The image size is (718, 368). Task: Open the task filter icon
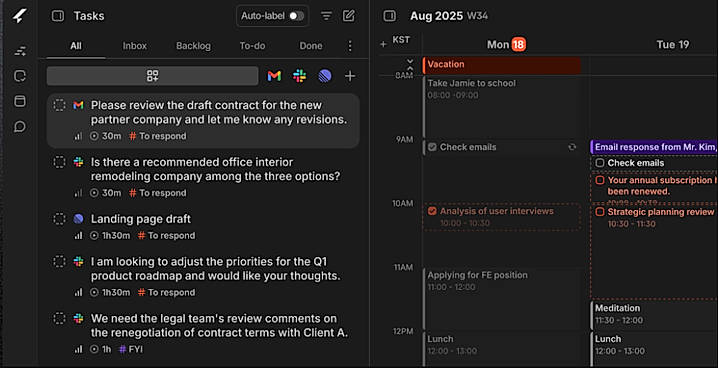tap(326, 16)
